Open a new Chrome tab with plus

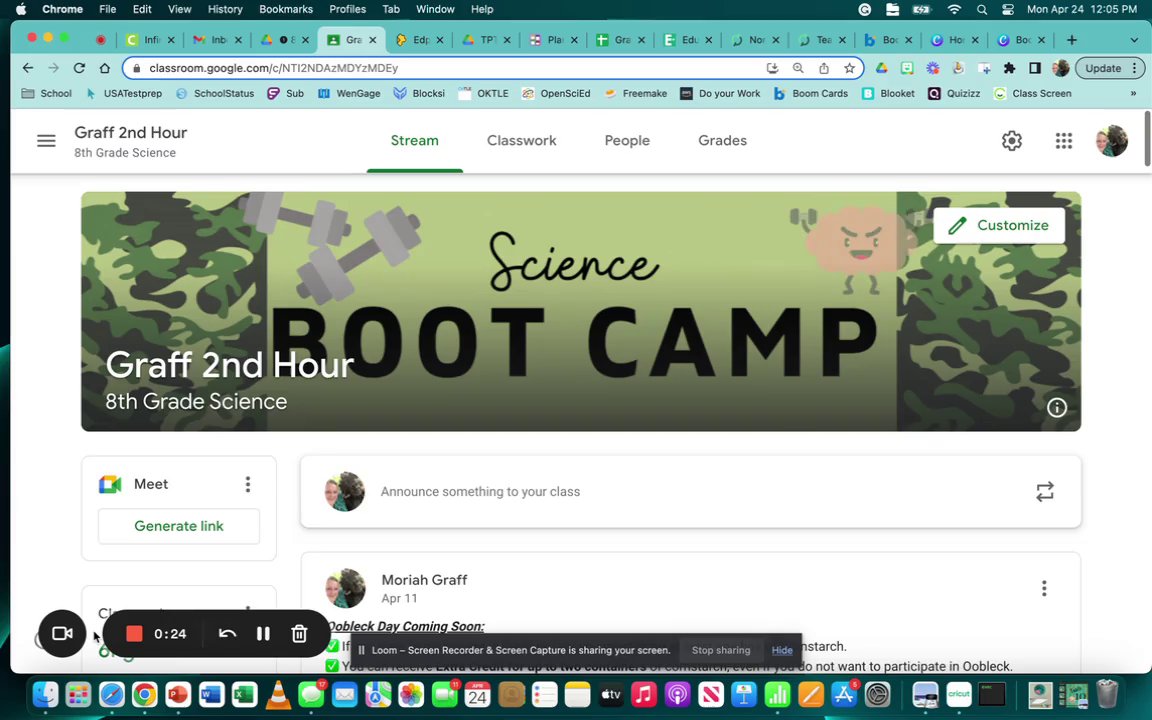point(1072,40)
